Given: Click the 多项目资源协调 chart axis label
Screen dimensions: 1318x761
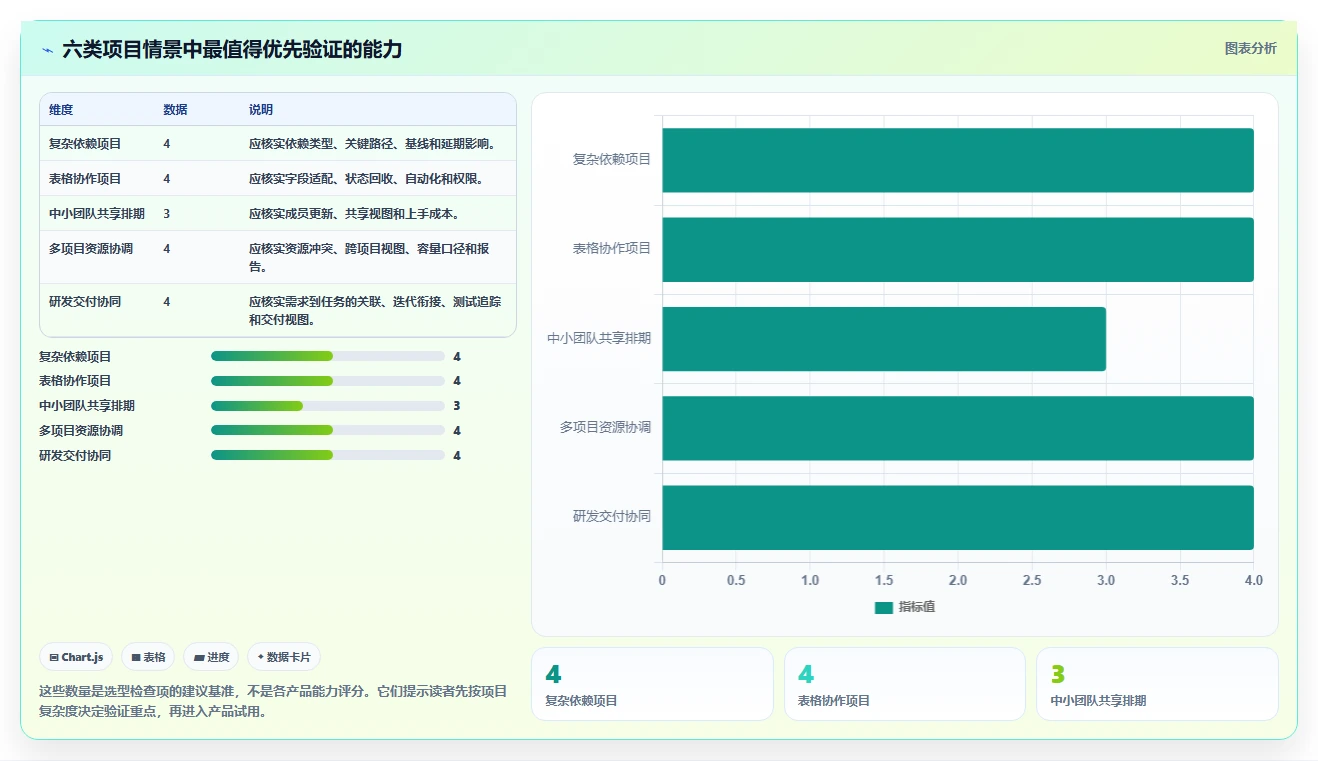Looking at the screenshot, I should tap(605, 427).
